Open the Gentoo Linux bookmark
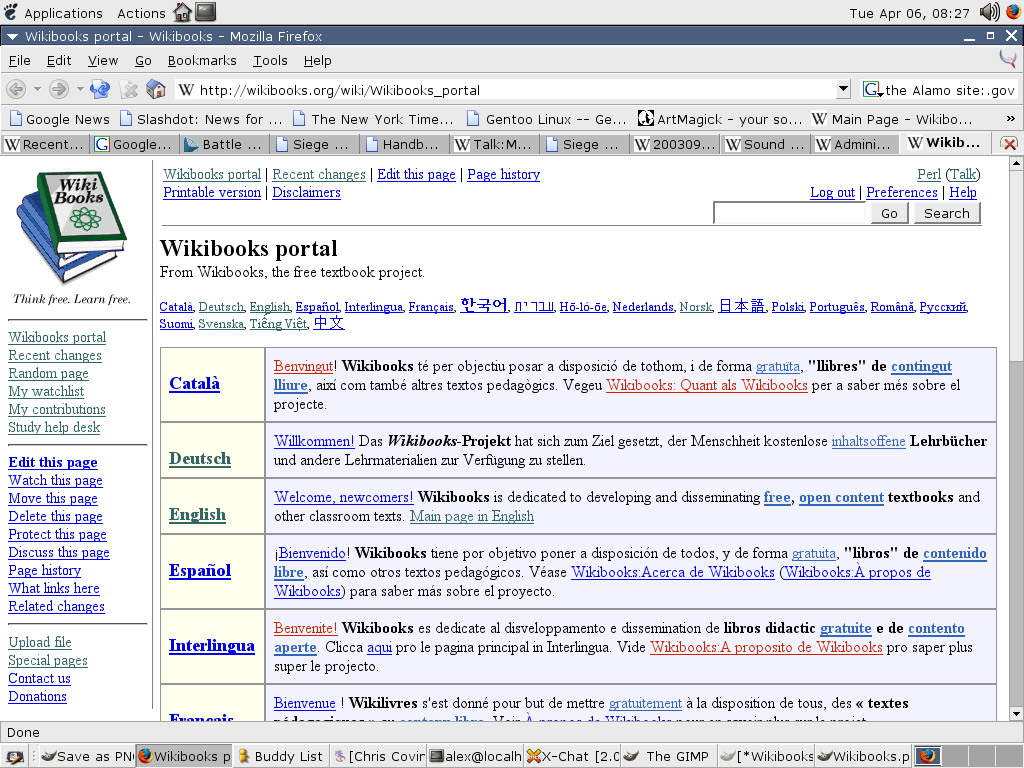Viewport: 1024px width, 768px height. (x=547, y=119)
